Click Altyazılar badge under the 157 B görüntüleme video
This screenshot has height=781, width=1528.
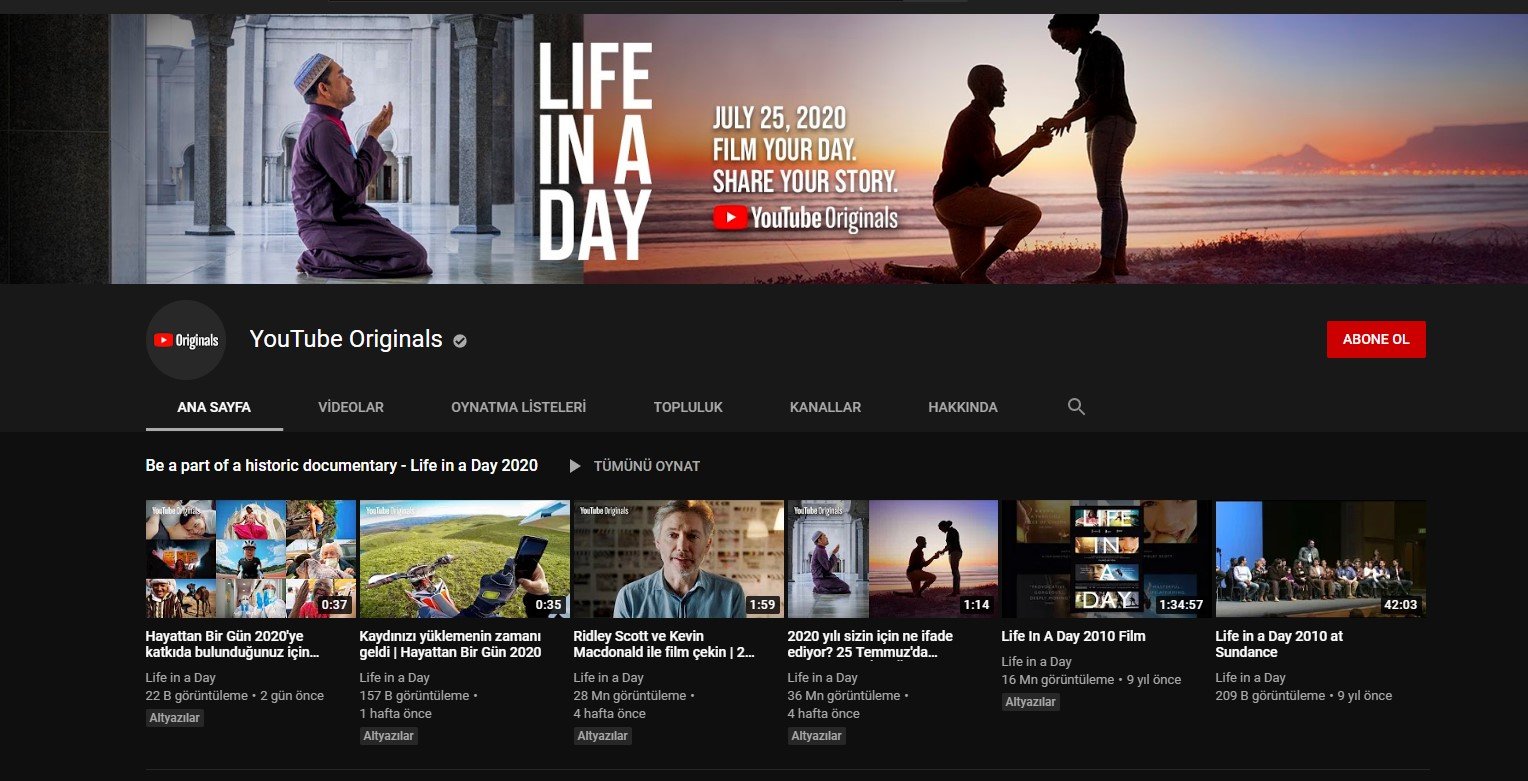pyautogui.click(x=389, y=736)
